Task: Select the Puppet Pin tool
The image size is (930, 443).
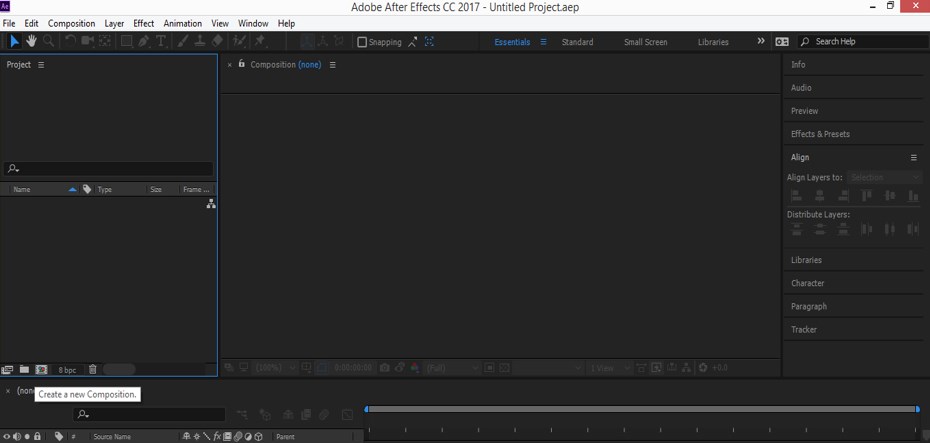Action: click(259, 41)
